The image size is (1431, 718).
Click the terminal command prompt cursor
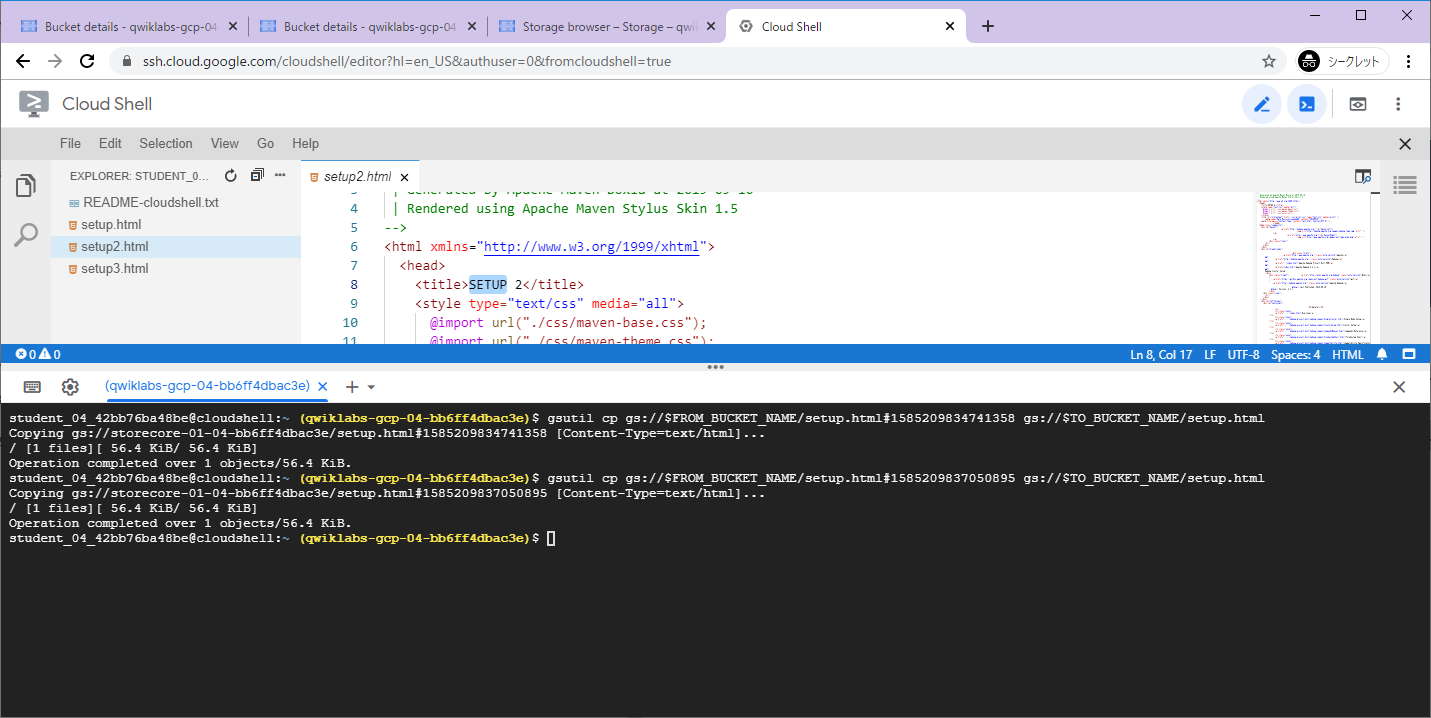tap(551, 539)
